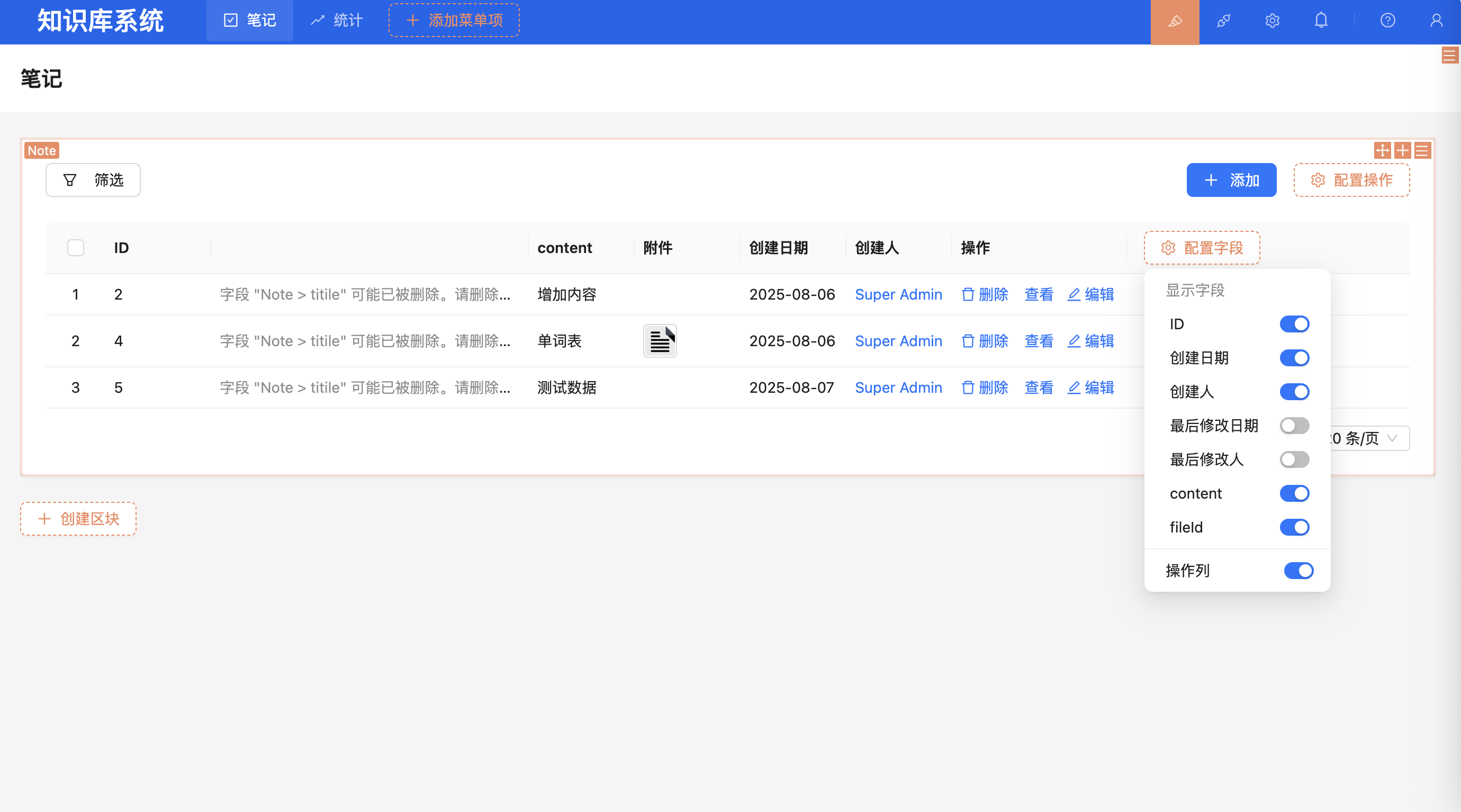The image size is (1461, 812).
Task: Click the 筛选 filter button
Action: pos(93,181)
